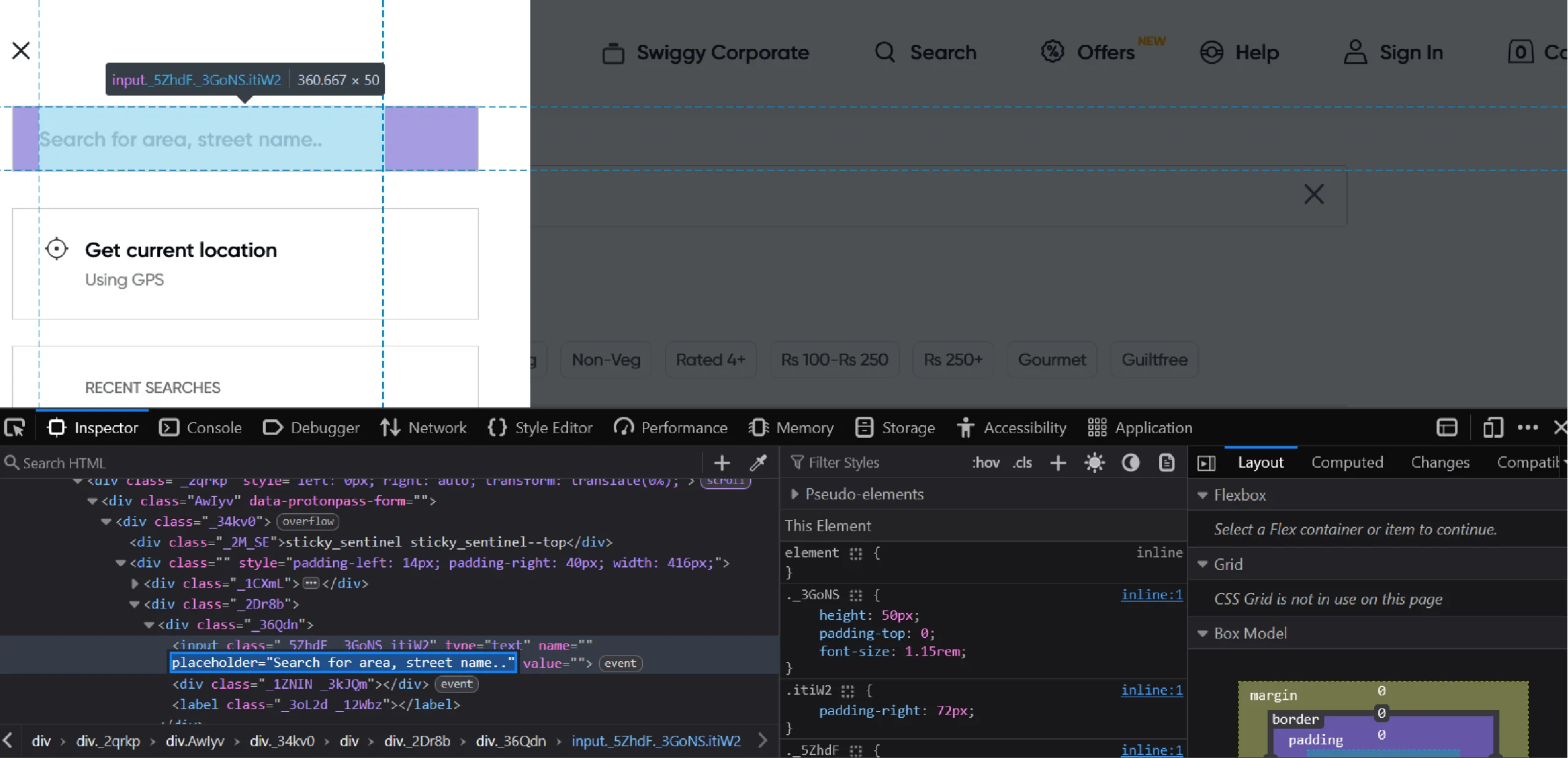Toggle the Rs 250+ filter chip
The width and height of the screenshot is (1568, 758).
pyautogui.click(x=953, y=360)
